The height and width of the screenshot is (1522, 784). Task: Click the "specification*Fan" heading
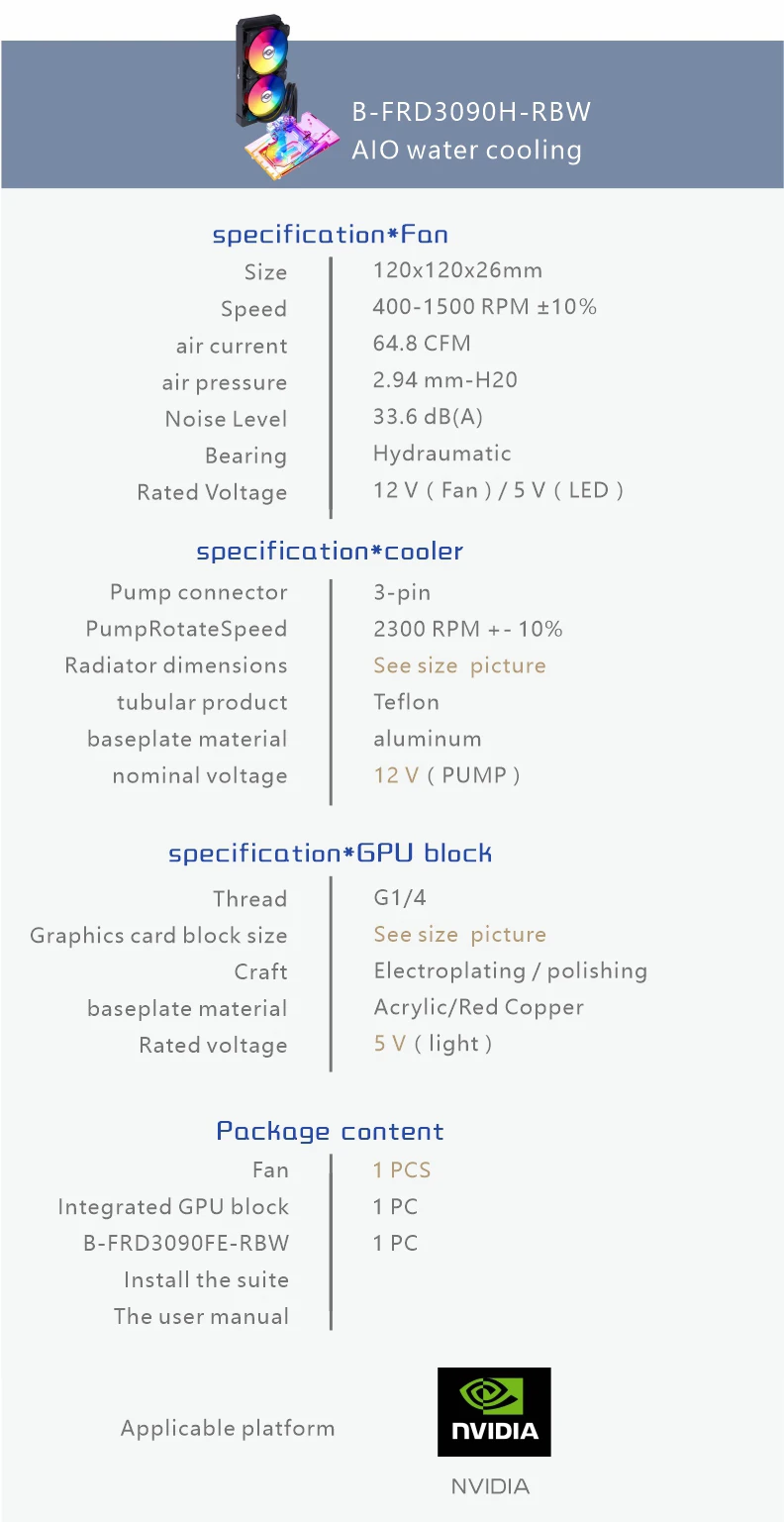[x=331, y=235]
